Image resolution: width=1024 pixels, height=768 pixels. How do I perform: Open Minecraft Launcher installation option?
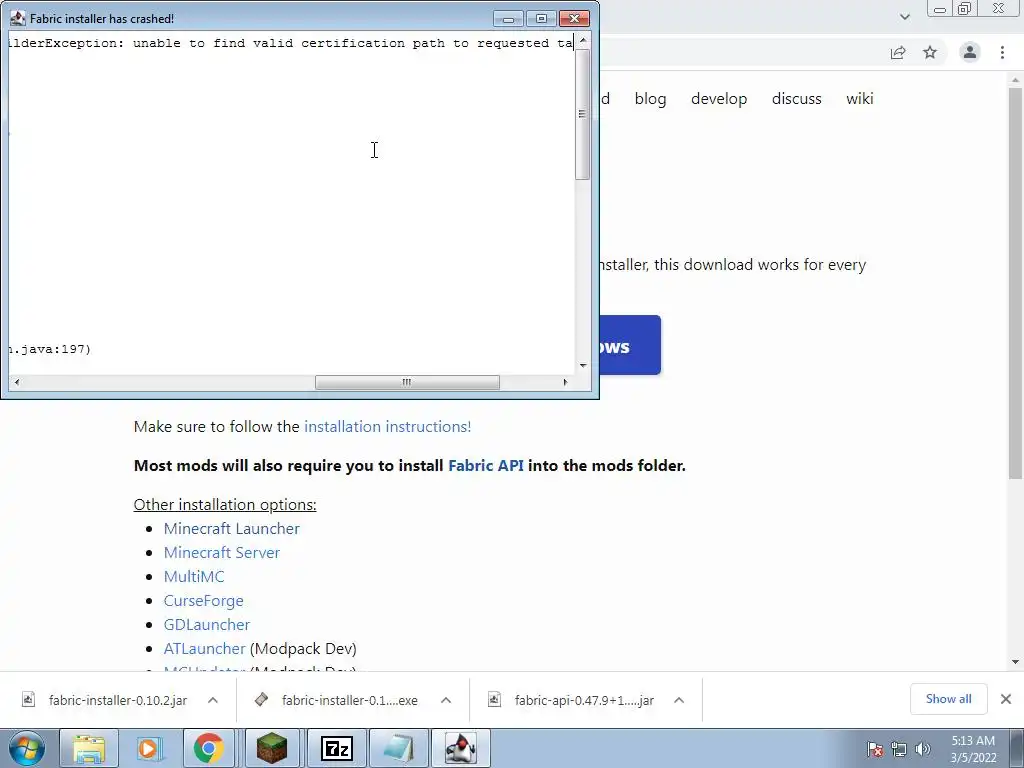(x=231, y=528)
